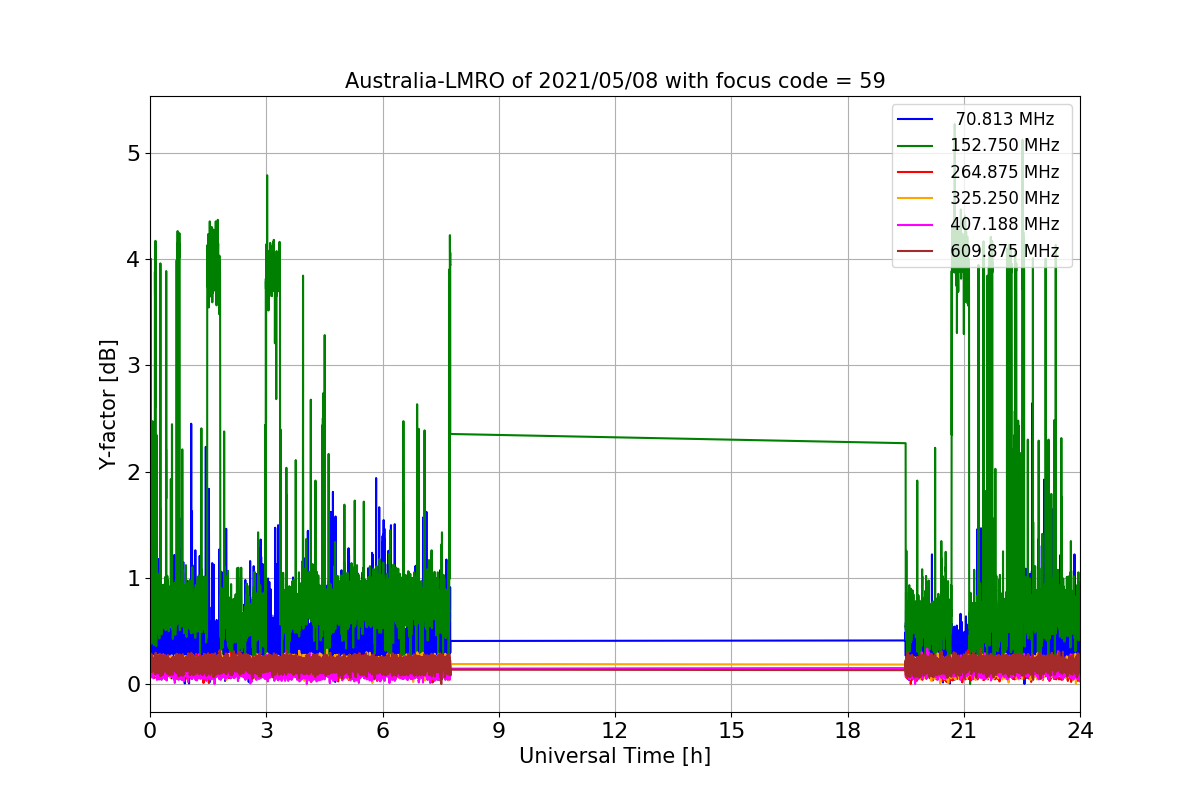This screenshot has width=1200, height=800.
Task: Select the 264.875 MHz legend label
Action: pyautogui.click(x=1005, y=171)
